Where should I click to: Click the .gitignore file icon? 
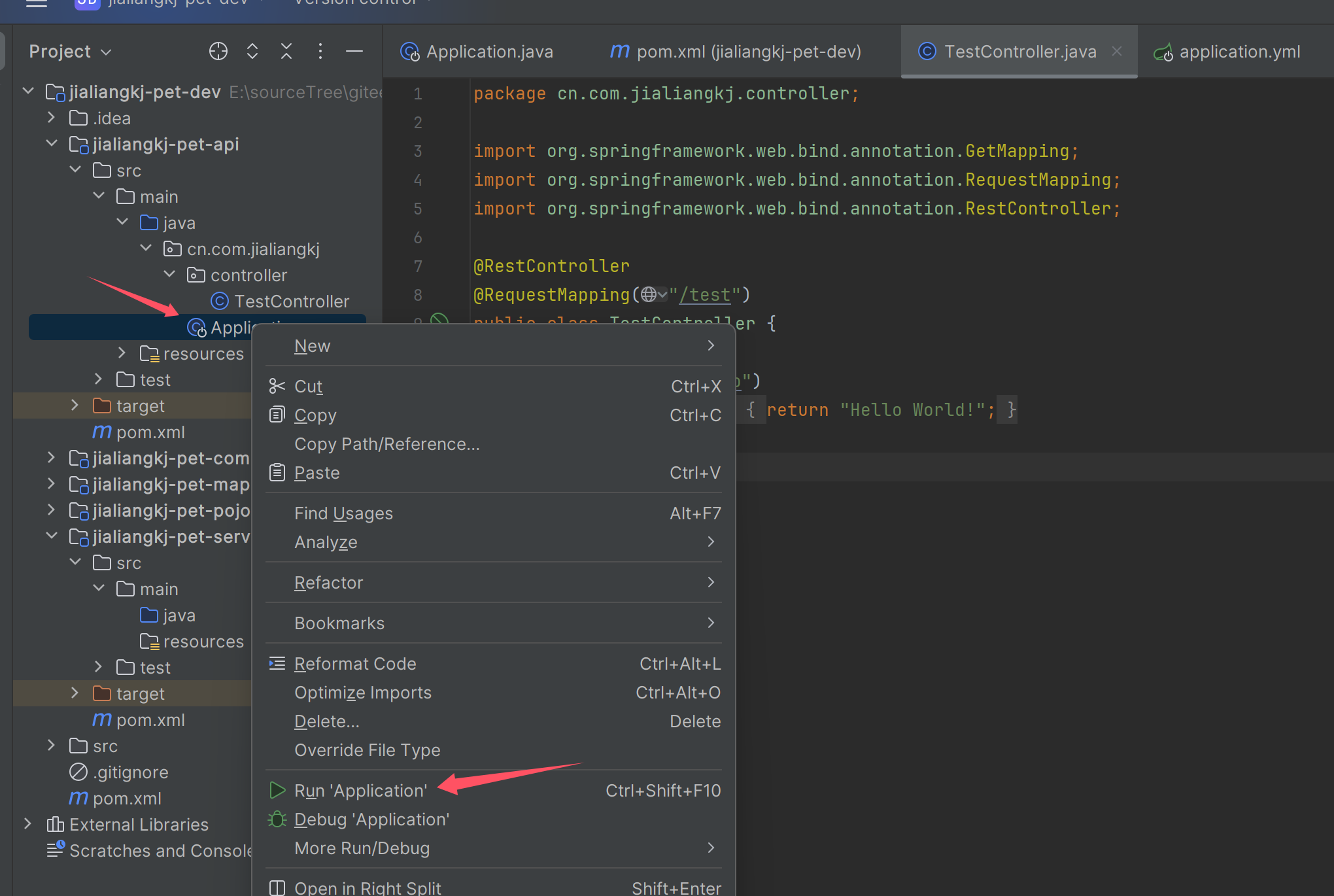coord(78,772)
